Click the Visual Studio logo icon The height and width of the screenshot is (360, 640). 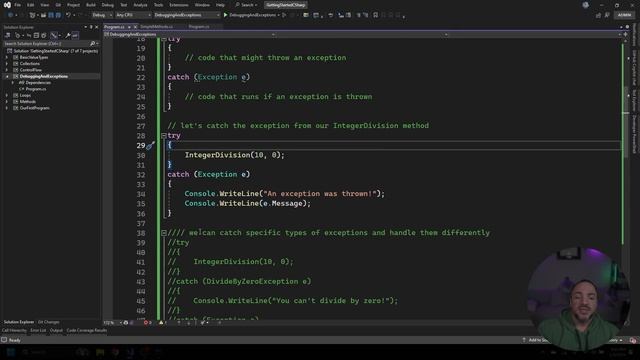(x=7, y=5)
